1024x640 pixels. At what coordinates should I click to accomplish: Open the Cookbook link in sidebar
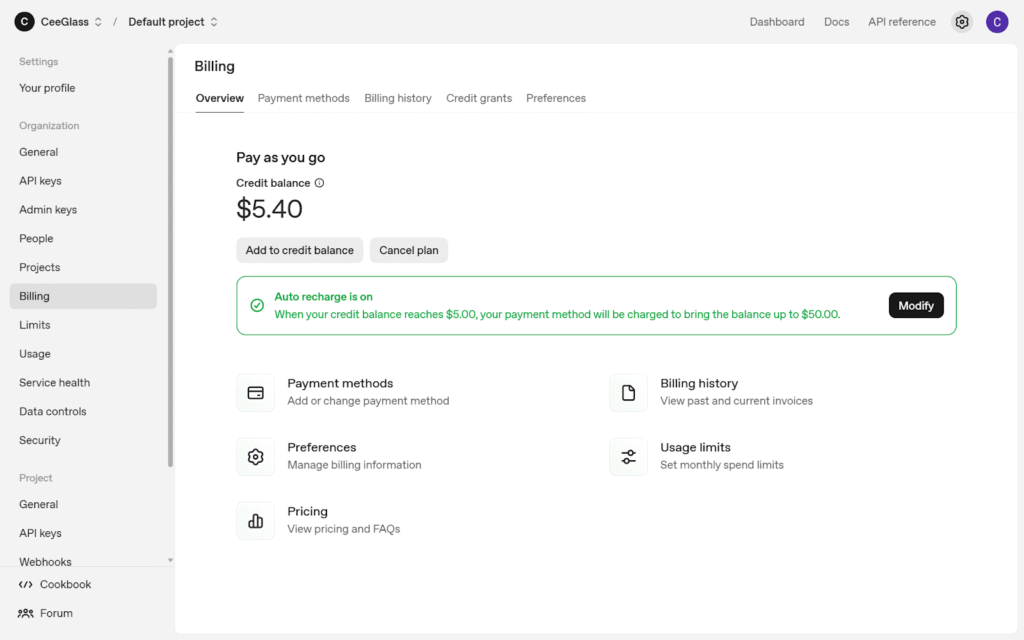tap(65, 584)
